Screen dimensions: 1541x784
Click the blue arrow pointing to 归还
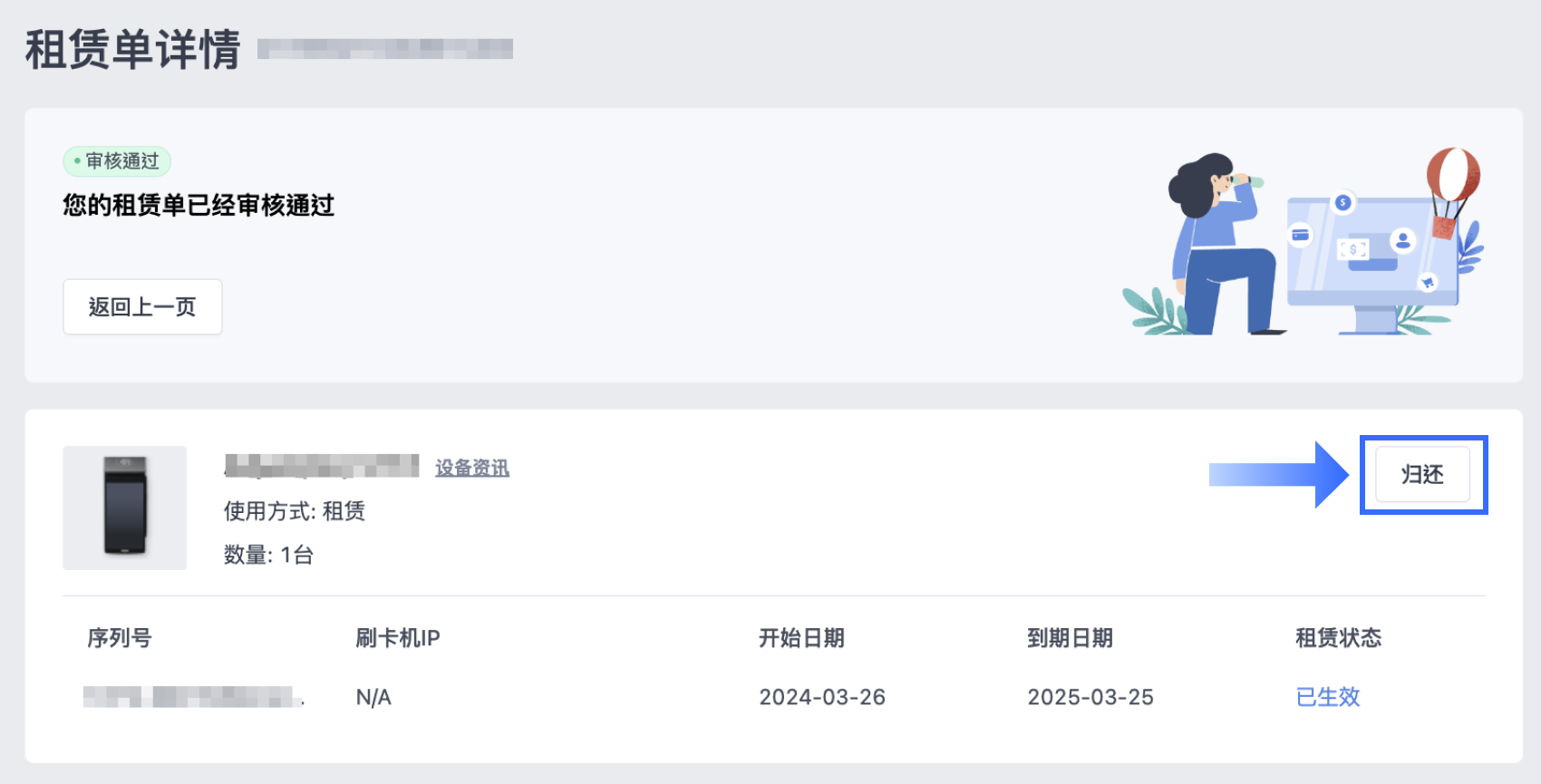coord(1278,474)
